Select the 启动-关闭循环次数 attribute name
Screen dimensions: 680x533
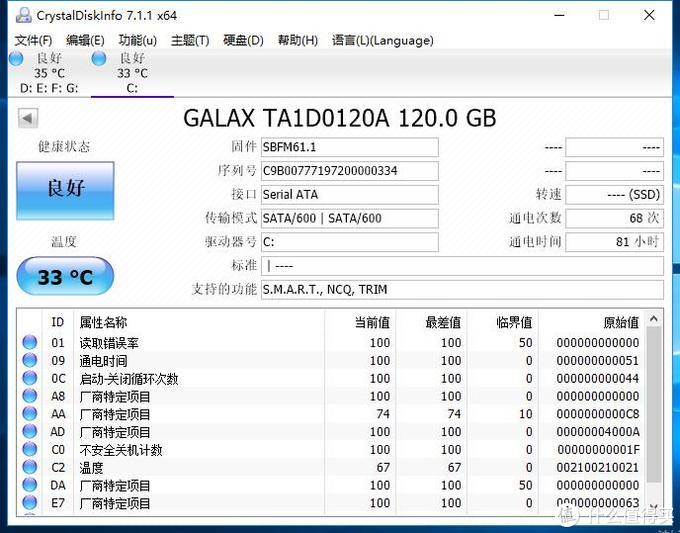129,379
